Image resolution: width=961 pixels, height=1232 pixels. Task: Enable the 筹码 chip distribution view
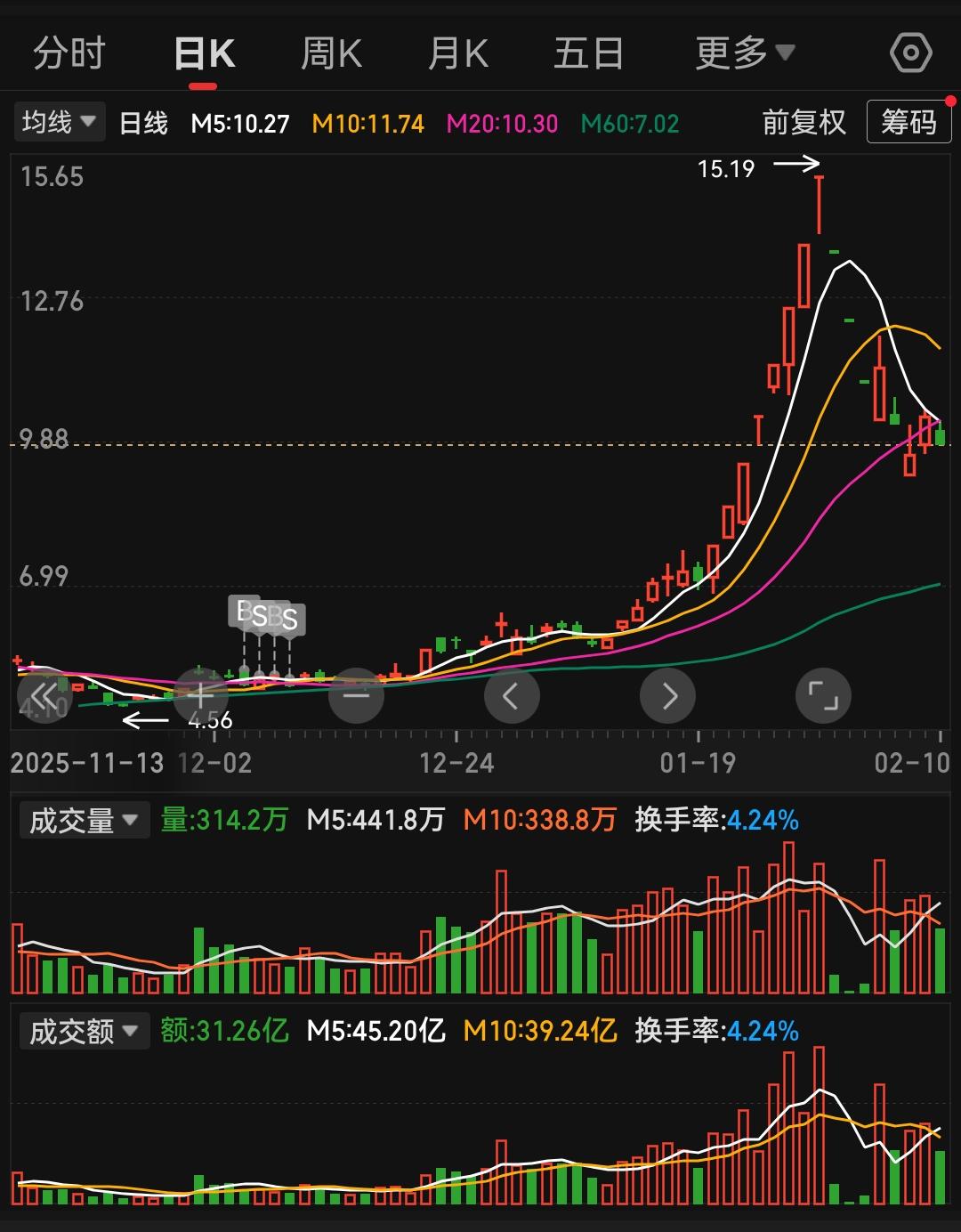click(909, 122)
